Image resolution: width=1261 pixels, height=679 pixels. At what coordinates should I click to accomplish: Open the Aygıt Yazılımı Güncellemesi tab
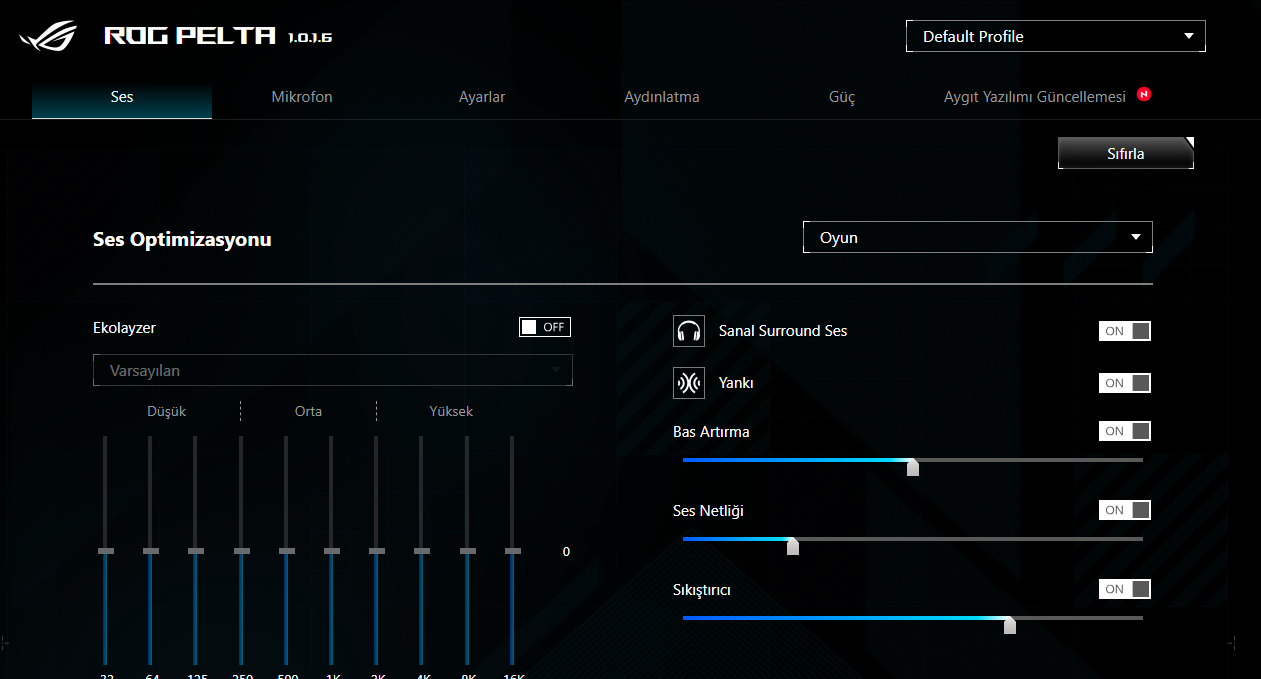click(1035, 97)
